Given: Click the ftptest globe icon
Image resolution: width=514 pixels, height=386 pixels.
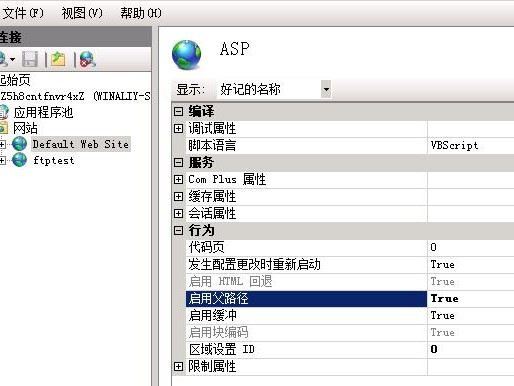Looking at the screenshot, I should click(x=19, y=160).
